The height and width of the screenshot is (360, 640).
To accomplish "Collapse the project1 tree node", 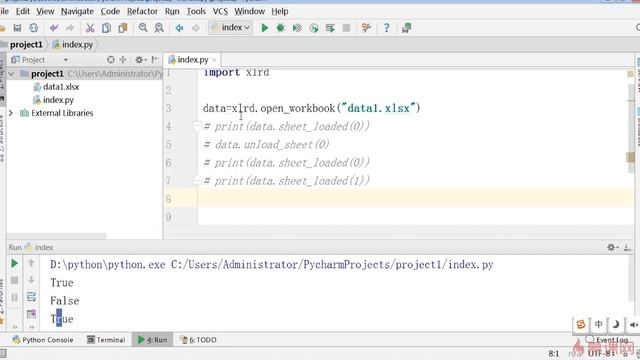I will point(11,74).
